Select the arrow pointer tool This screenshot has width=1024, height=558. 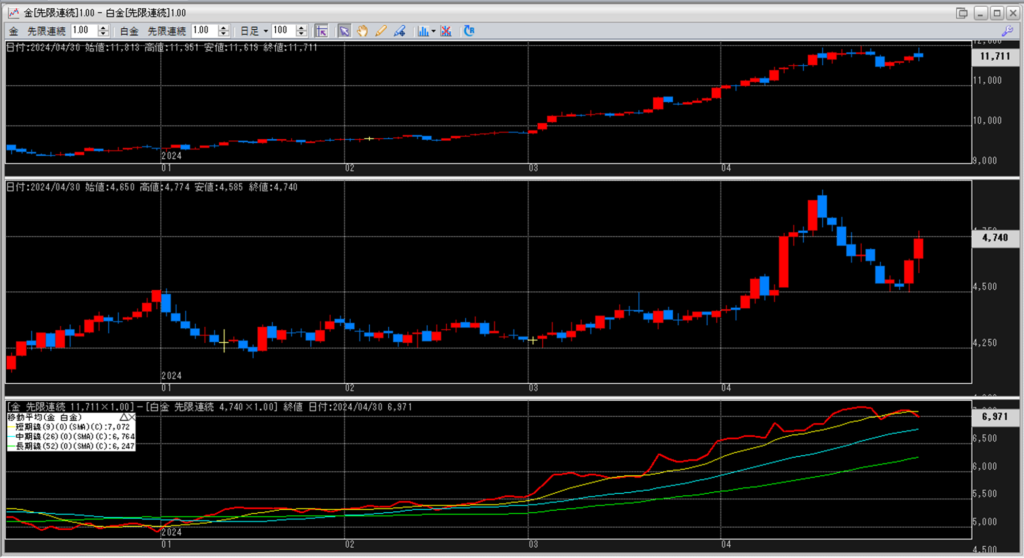343,31
